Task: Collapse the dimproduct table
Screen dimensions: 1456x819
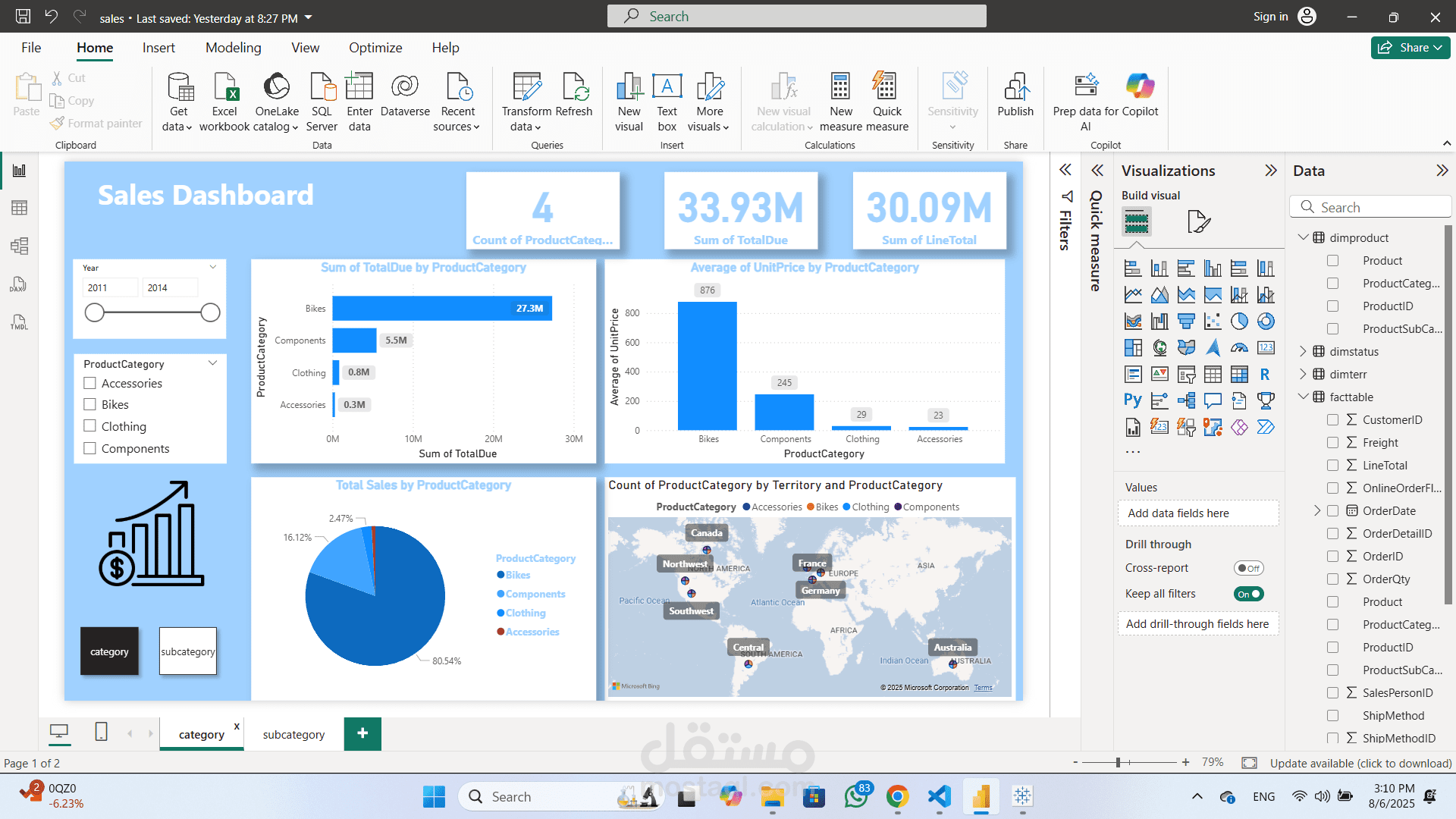Action: [1303, 237]
